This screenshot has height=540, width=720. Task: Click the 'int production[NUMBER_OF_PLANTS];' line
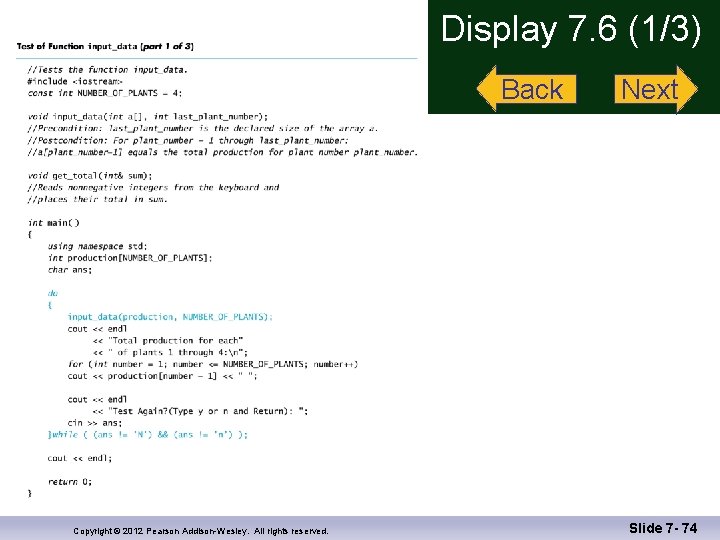click(x=130, y=258)
